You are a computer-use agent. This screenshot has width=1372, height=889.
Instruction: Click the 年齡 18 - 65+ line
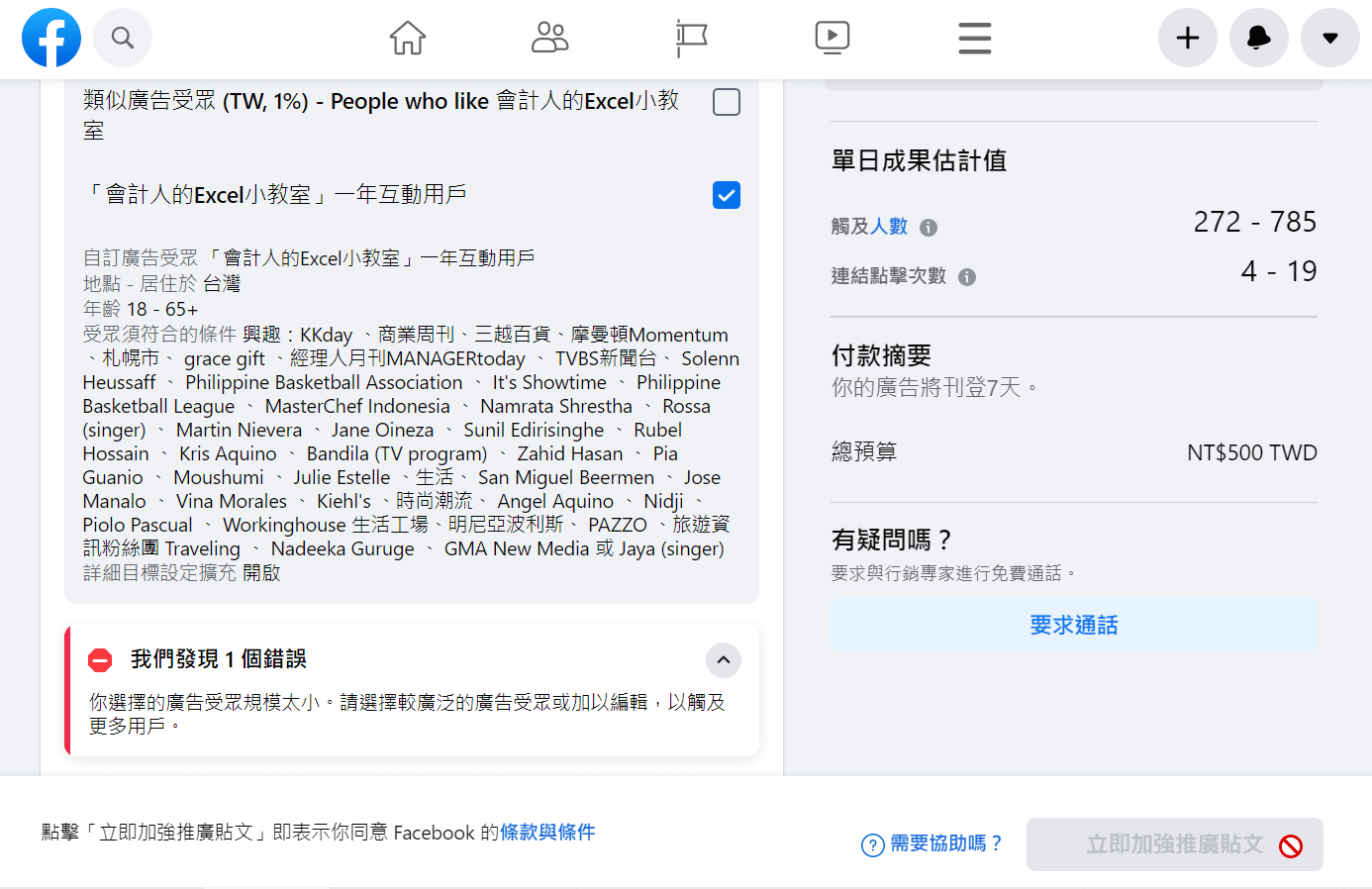coord(141,309)
